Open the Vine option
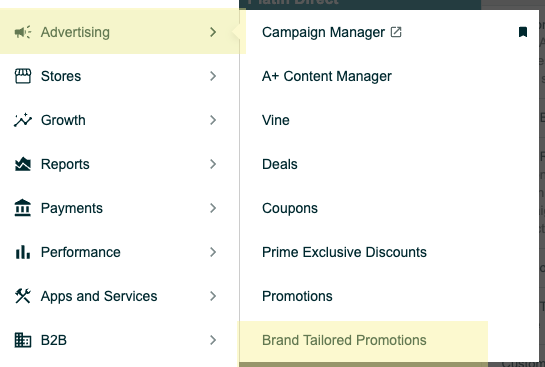This screenshot has height=367, width=545. (276, 120)
